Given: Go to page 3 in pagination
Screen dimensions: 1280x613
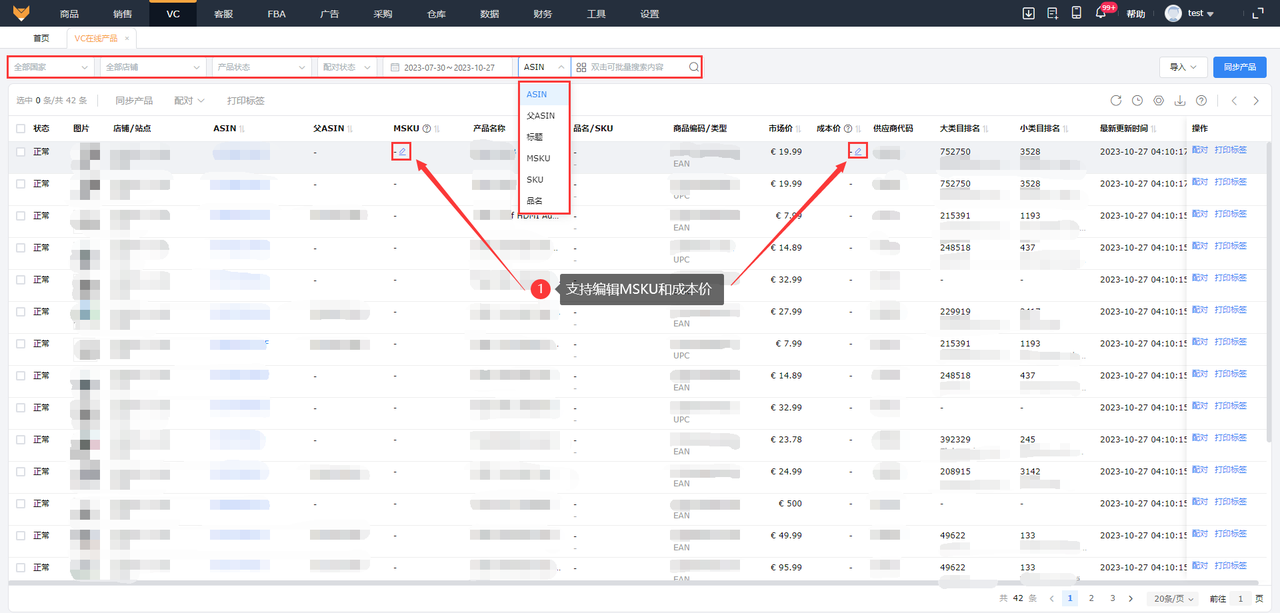Looking at the screenshot, I should click(1111, 598).
